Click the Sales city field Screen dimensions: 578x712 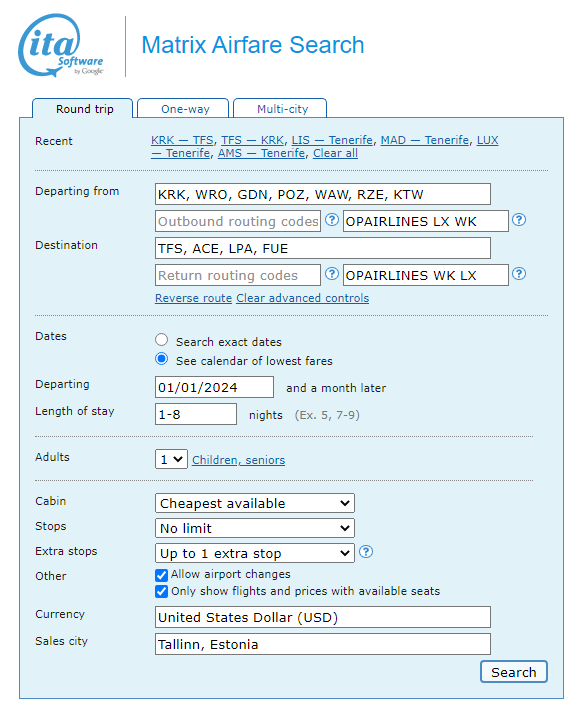(323, 644)
